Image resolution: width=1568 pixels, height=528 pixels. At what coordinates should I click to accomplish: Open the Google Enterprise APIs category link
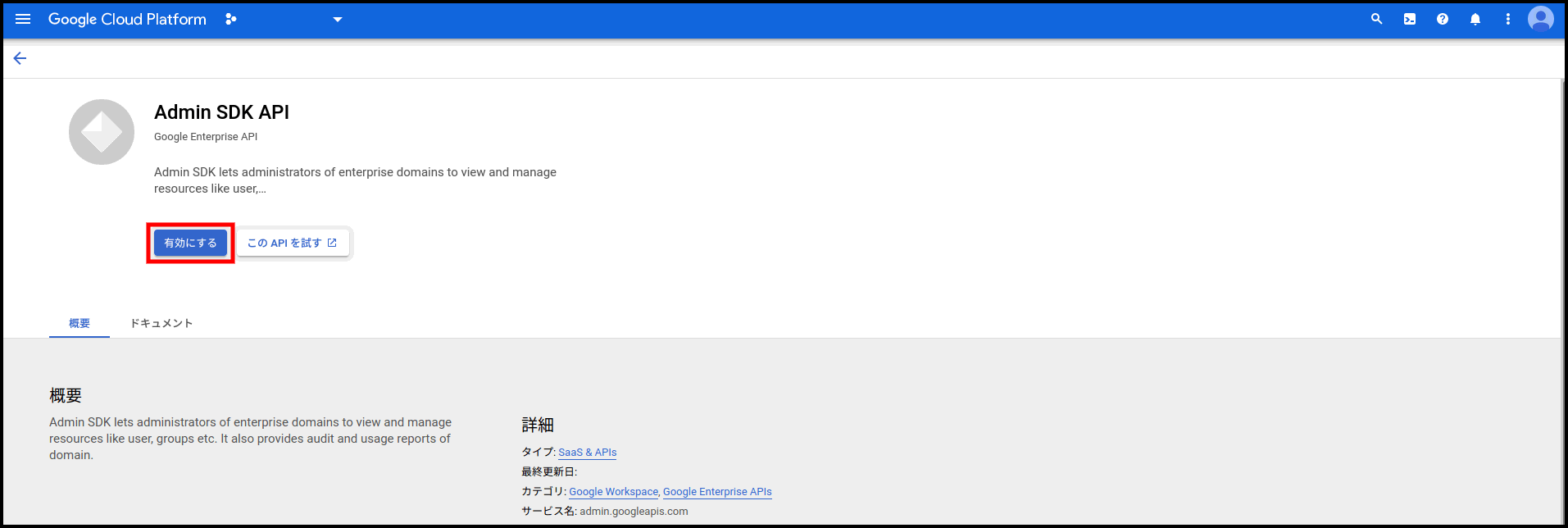pyautogui.click(x=717, y=492)
